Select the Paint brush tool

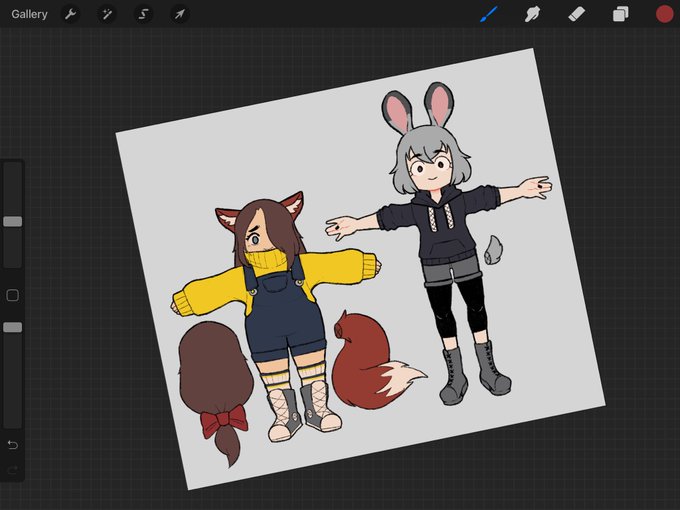point(489,14)
